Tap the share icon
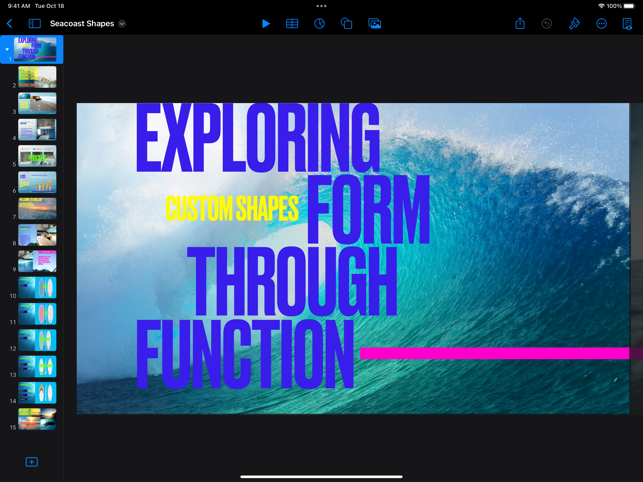This screenshot has height=482, width=643. click(520, 23)
